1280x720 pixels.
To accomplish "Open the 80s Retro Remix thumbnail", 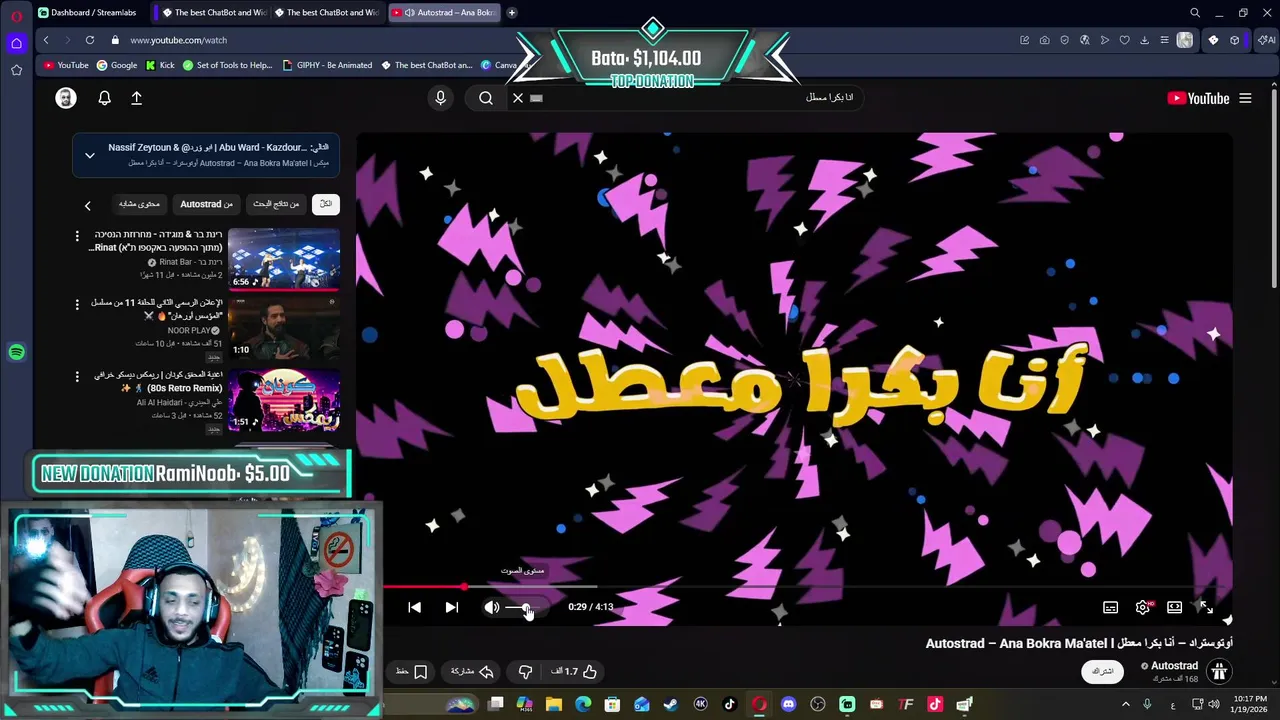I will point(284,399).
